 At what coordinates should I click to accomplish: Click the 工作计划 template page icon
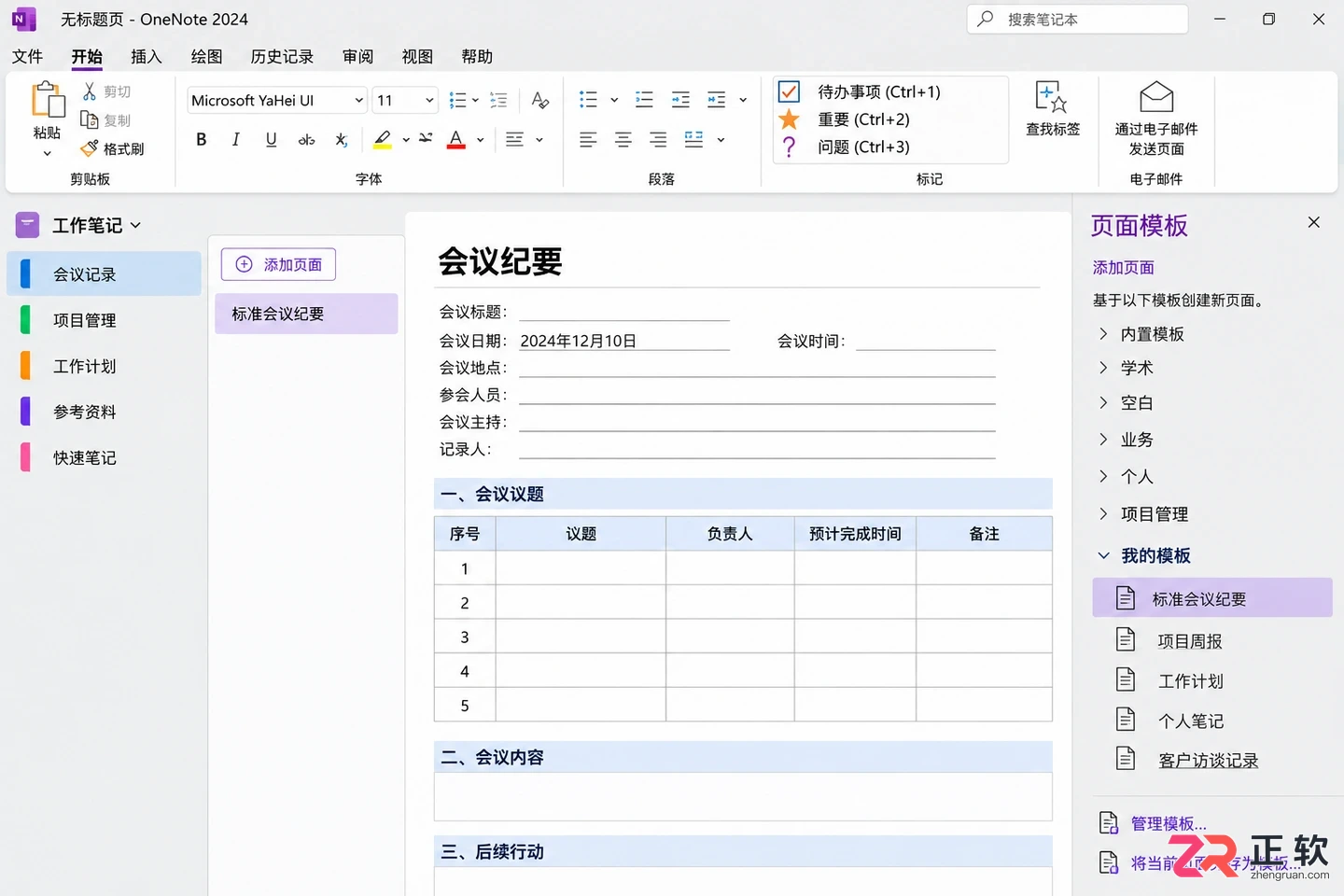(x=1126, y=679)
